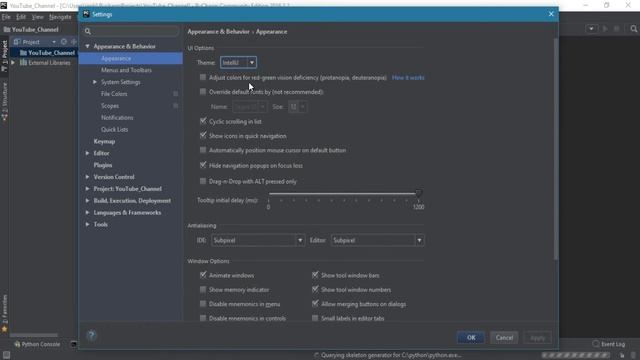Open the How it works link

[x=408, y=78]
